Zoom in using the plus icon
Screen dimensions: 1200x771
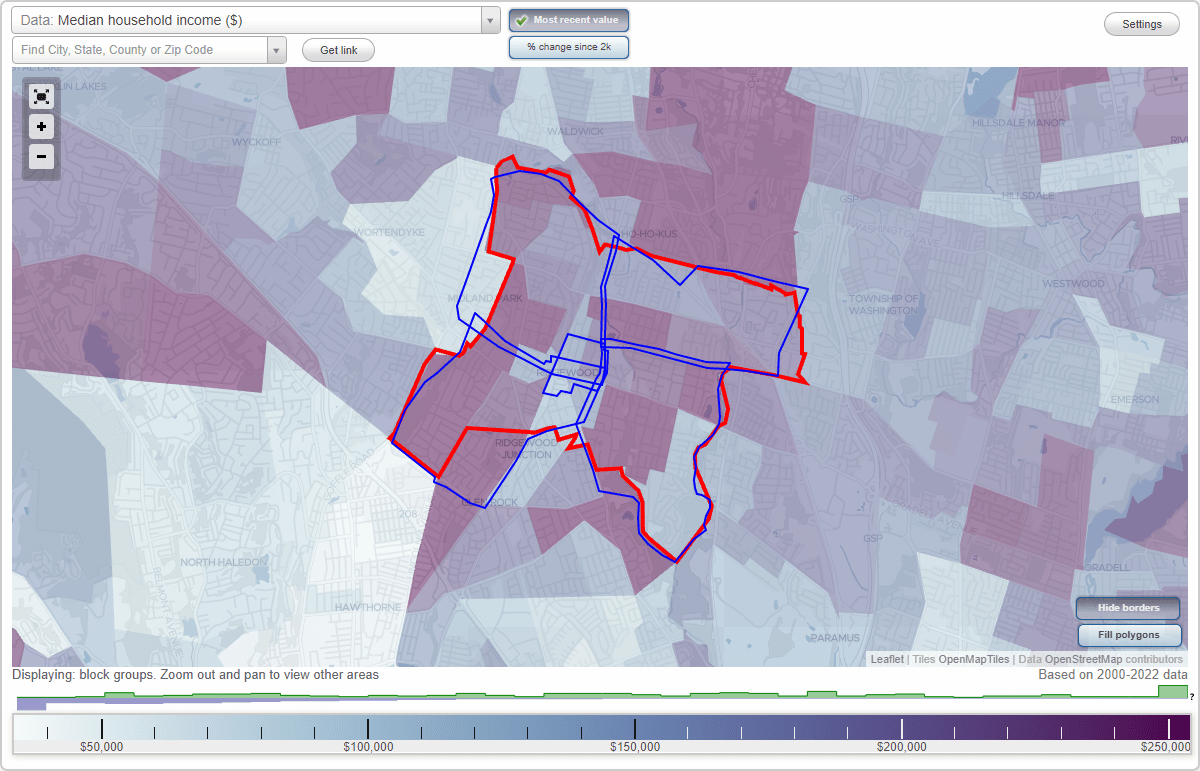coord(41,127)
